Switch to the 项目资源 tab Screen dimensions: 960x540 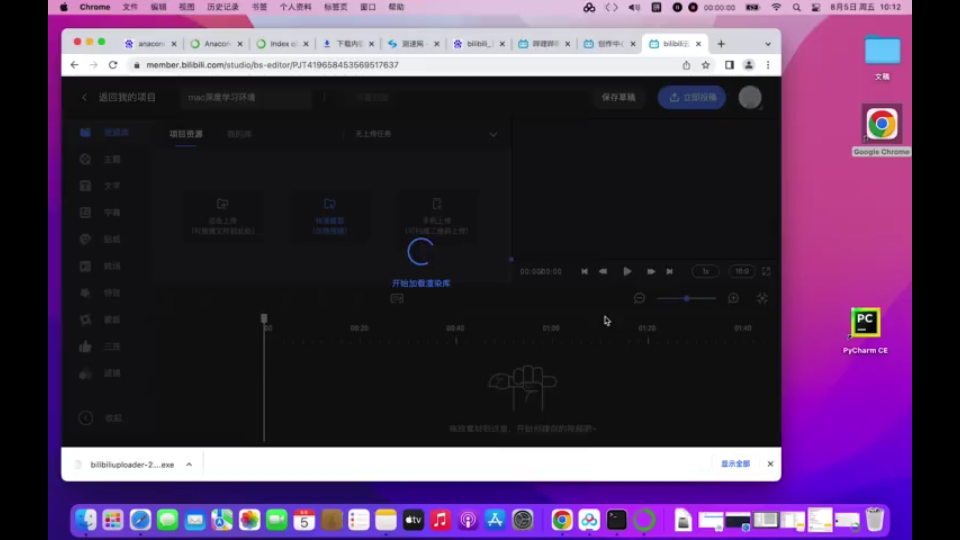(x=186, y=134)
